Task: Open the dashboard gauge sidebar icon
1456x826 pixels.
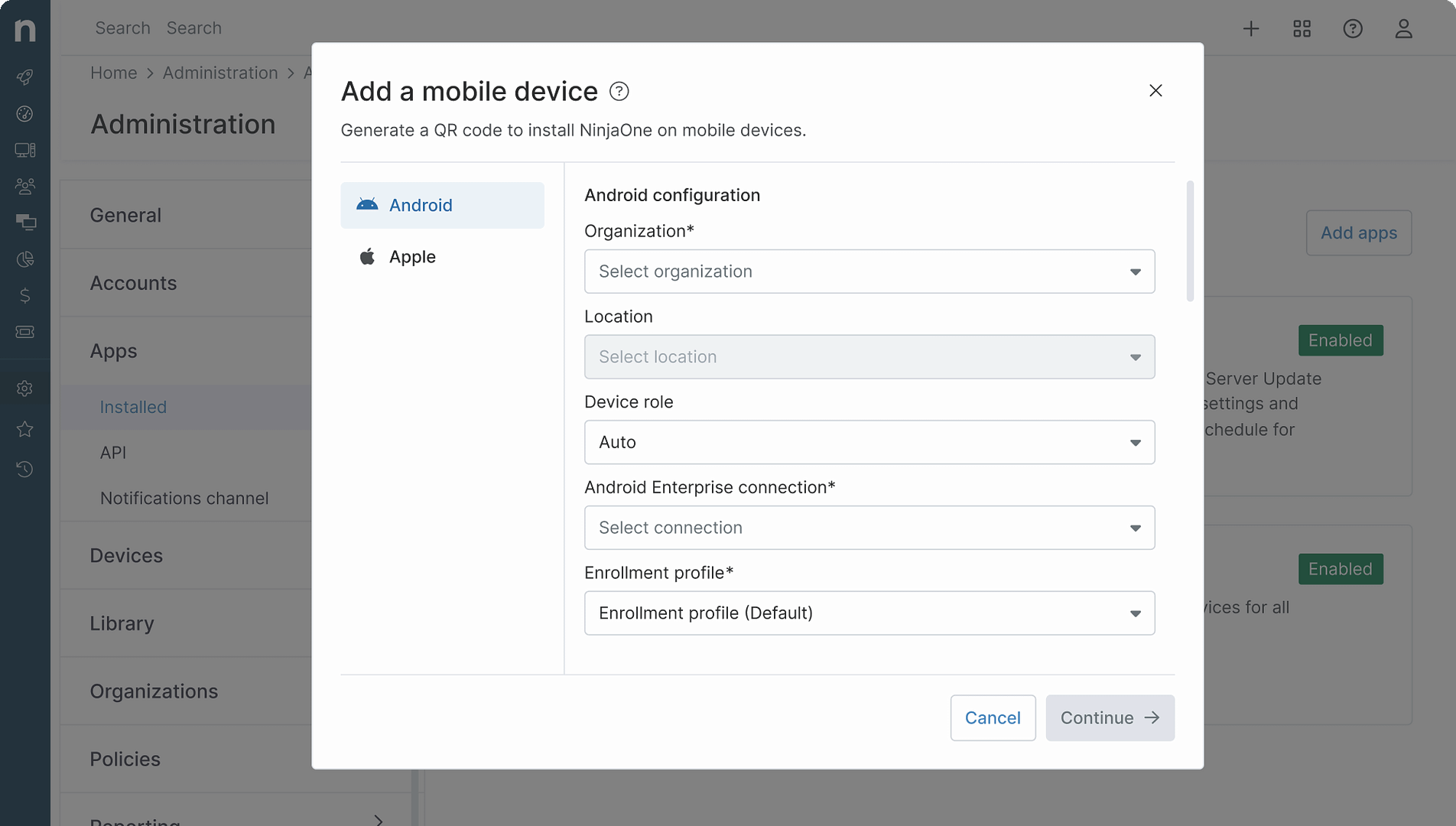Action: click(25, 114)
